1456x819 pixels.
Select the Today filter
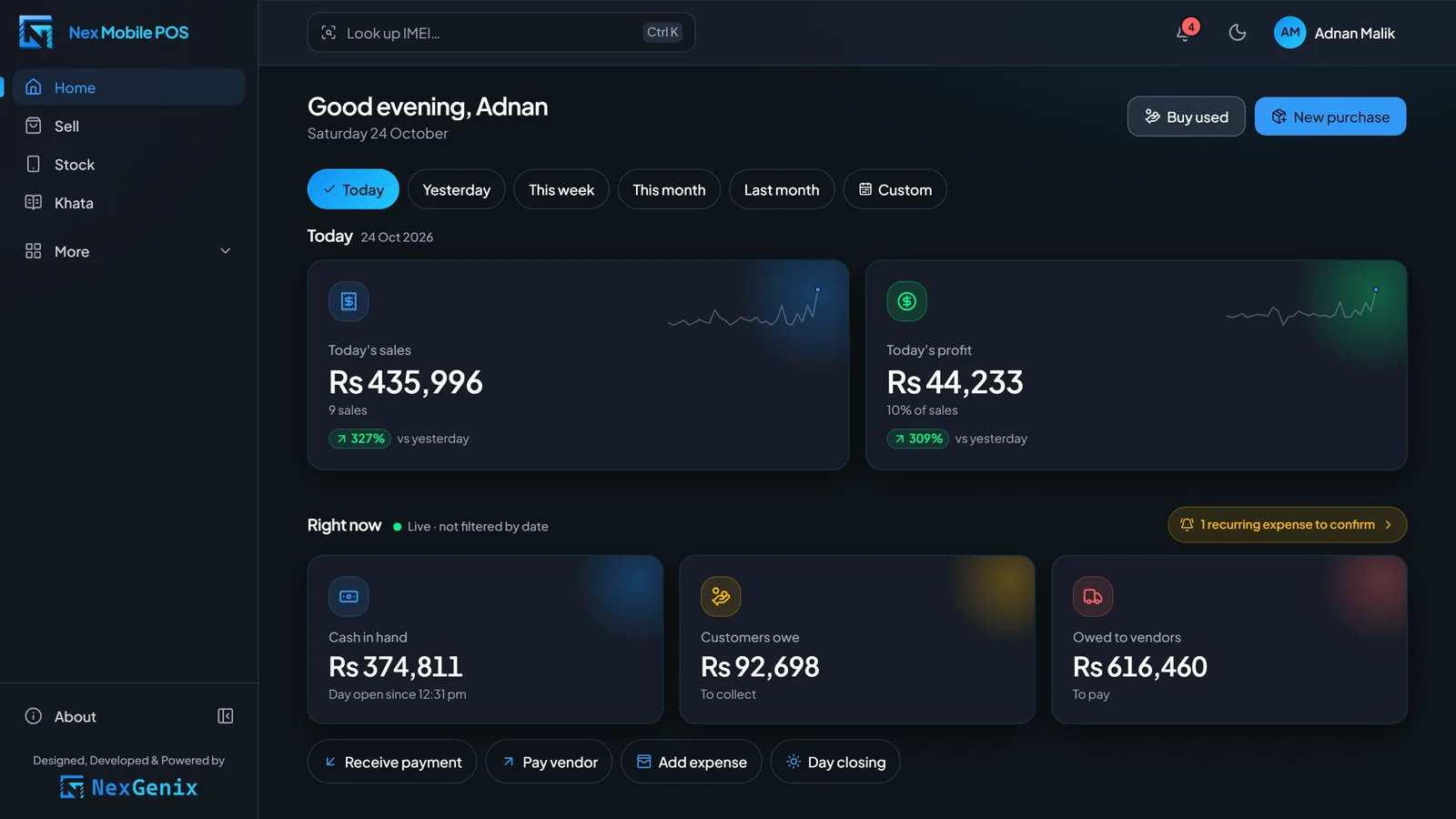click(x=353, y=189)
